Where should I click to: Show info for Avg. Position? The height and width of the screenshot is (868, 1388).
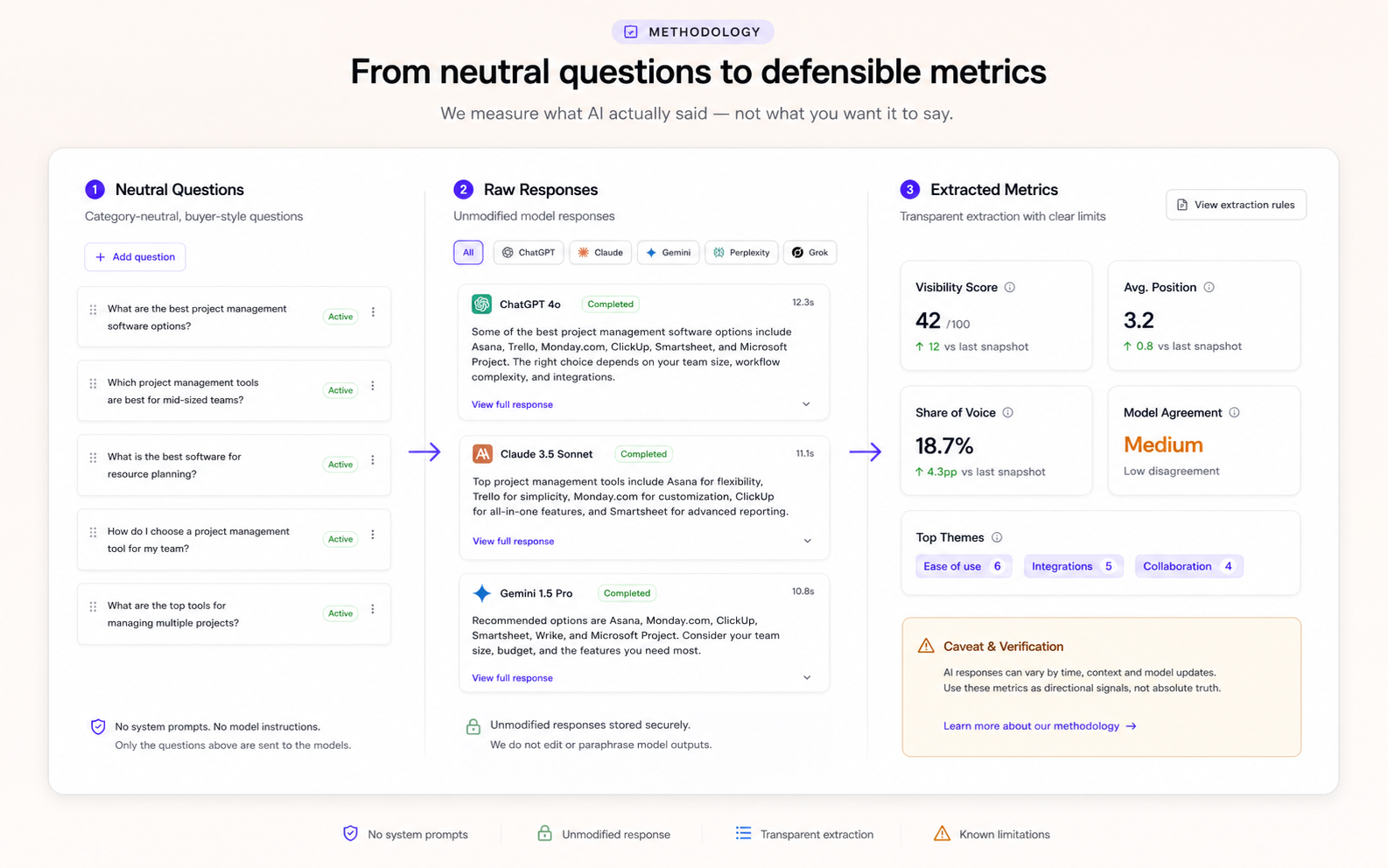1209,287
